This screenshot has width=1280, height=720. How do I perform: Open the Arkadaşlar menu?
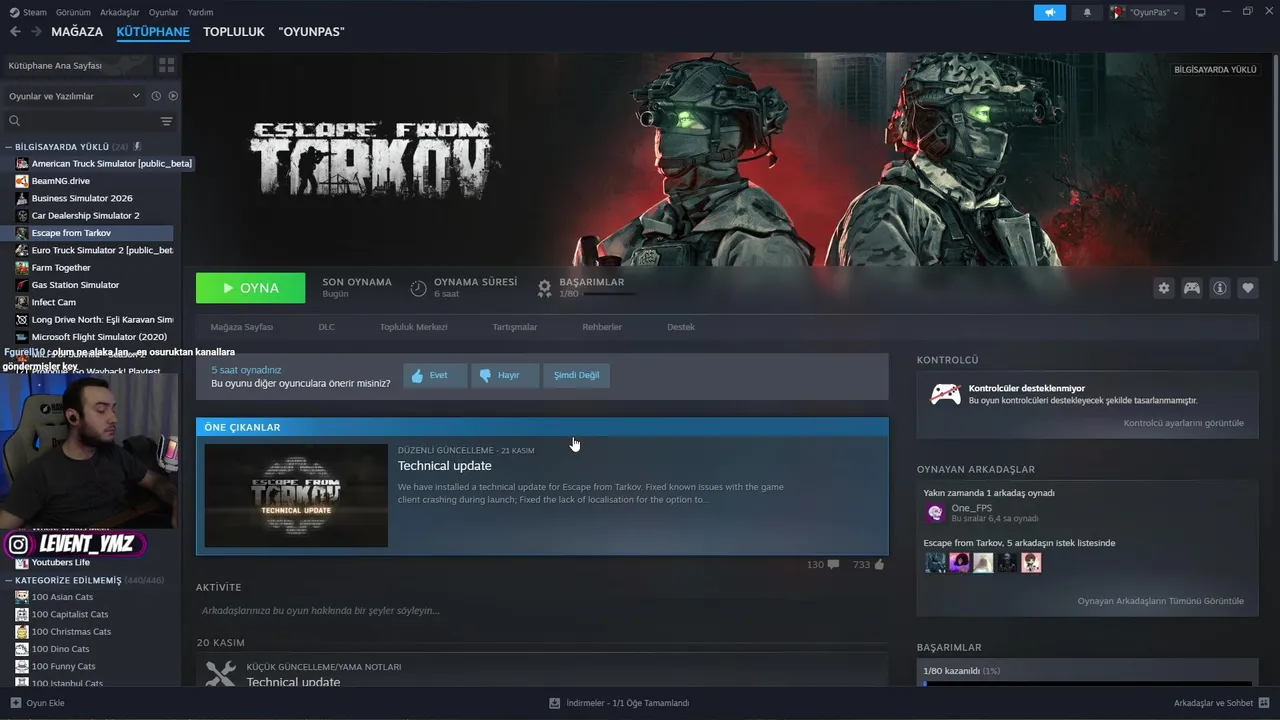pyautogui.click(x=120, y=12)
